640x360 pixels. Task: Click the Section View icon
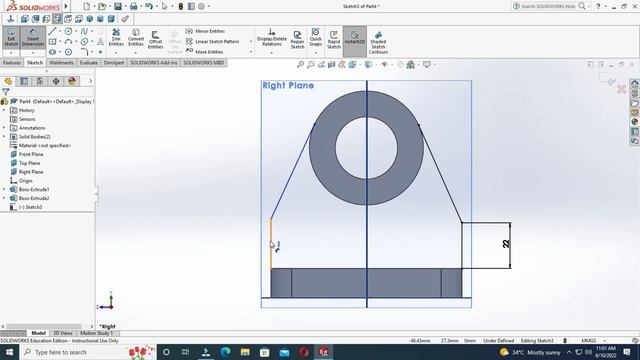click(331, 64)
